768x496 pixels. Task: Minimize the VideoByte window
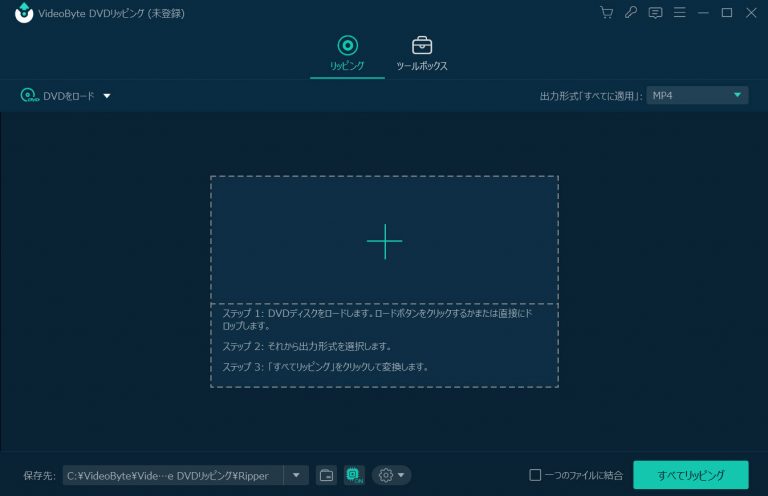(703, 13)
